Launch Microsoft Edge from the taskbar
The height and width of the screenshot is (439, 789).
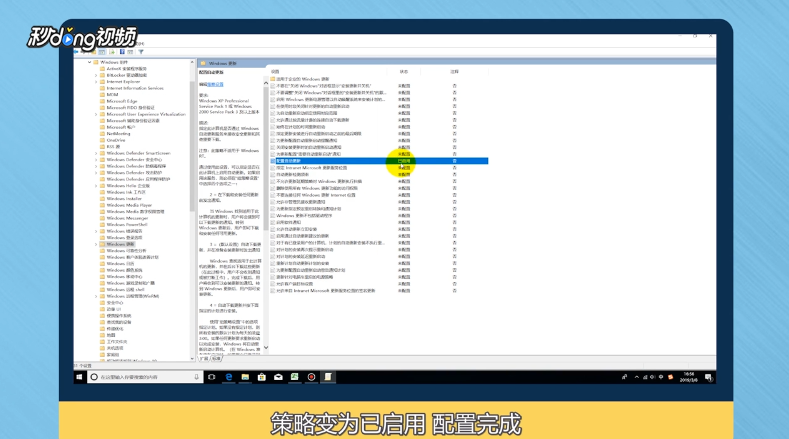coord(228,377)
